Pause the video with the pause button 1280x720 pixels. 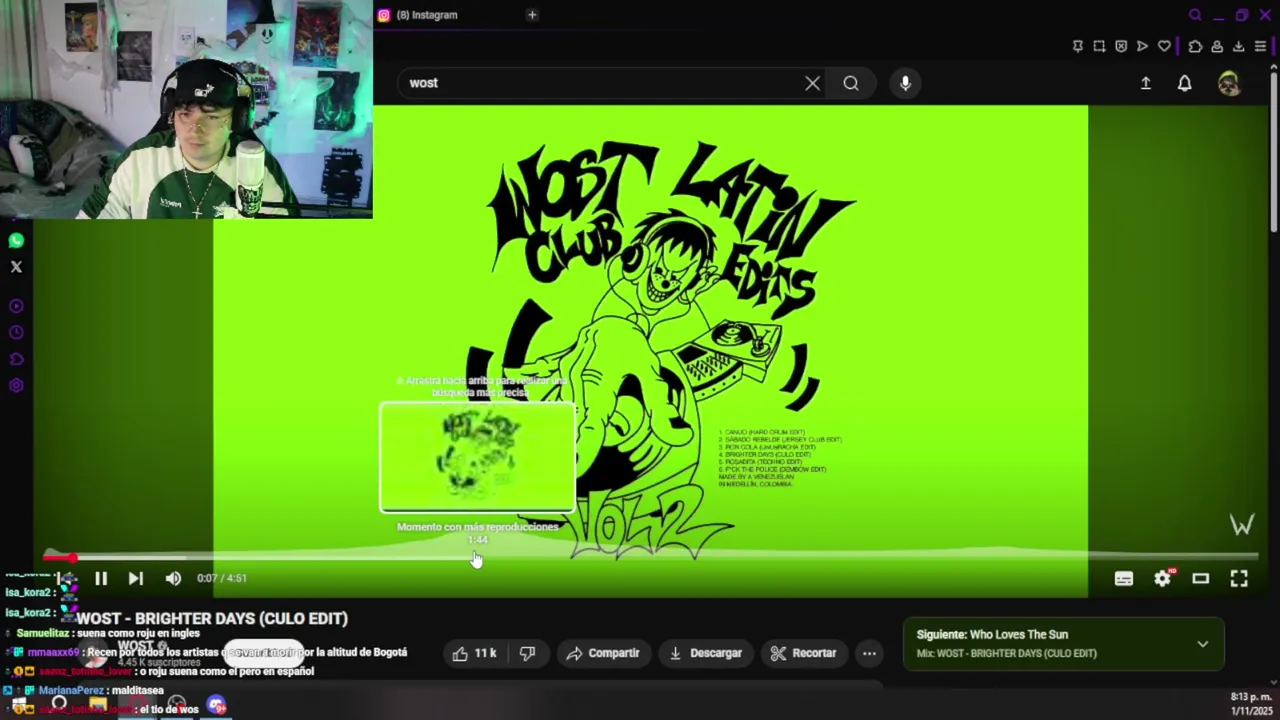101,578
